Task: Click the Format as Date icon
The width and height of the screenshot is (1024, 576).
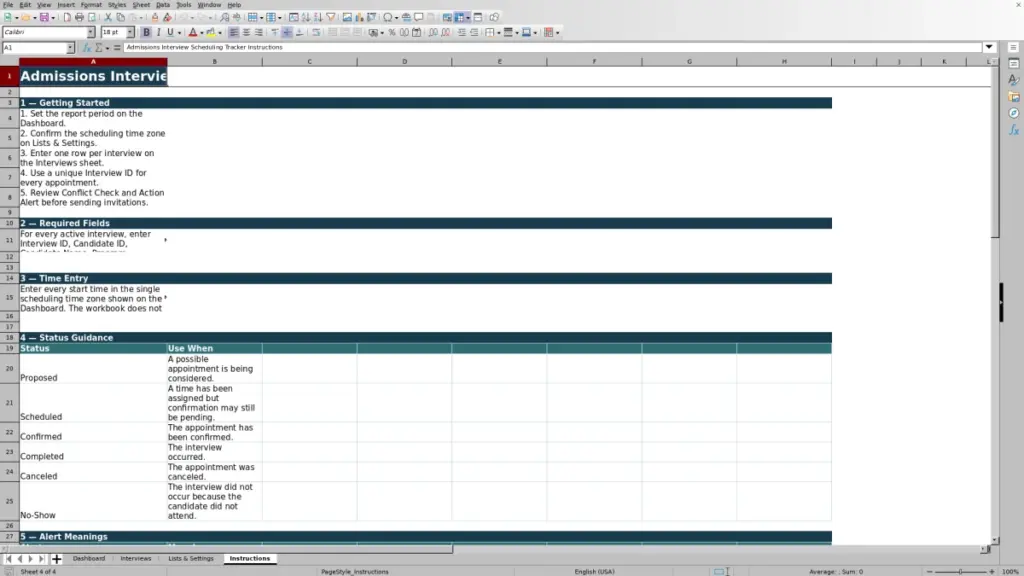Action: (416, 32)
